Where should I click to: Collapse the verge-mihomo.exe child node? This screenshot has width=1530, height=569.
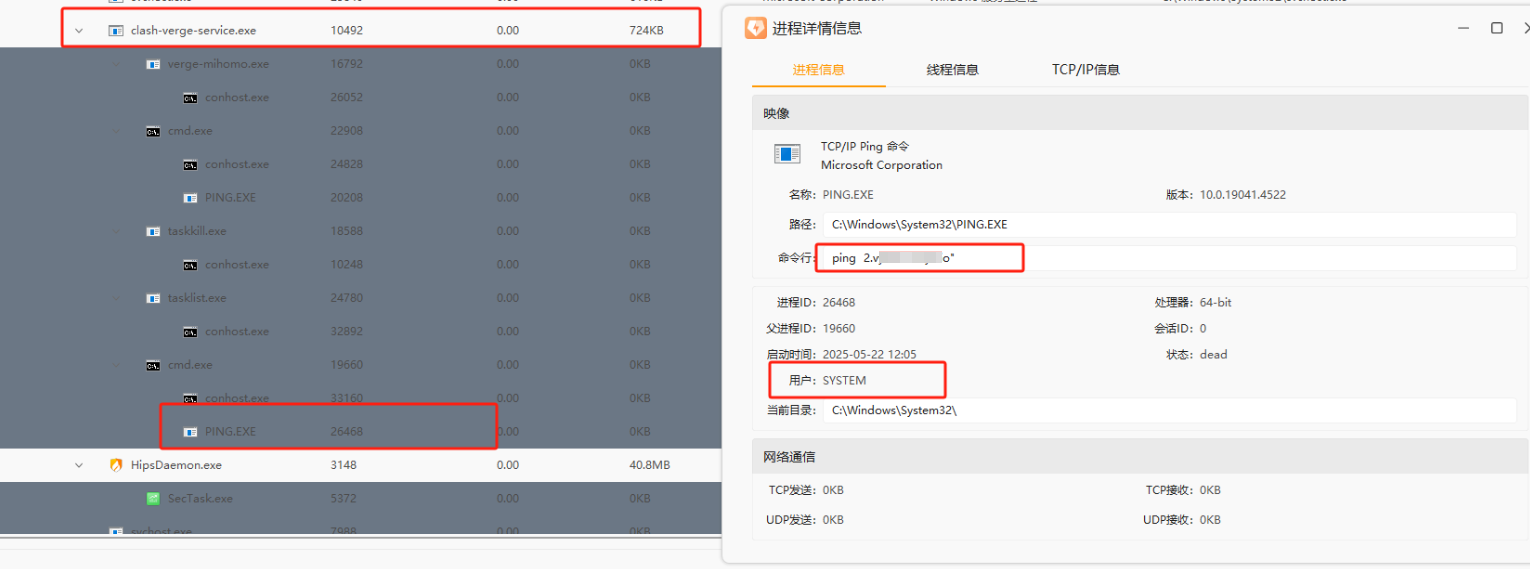[x=116, y=64]
